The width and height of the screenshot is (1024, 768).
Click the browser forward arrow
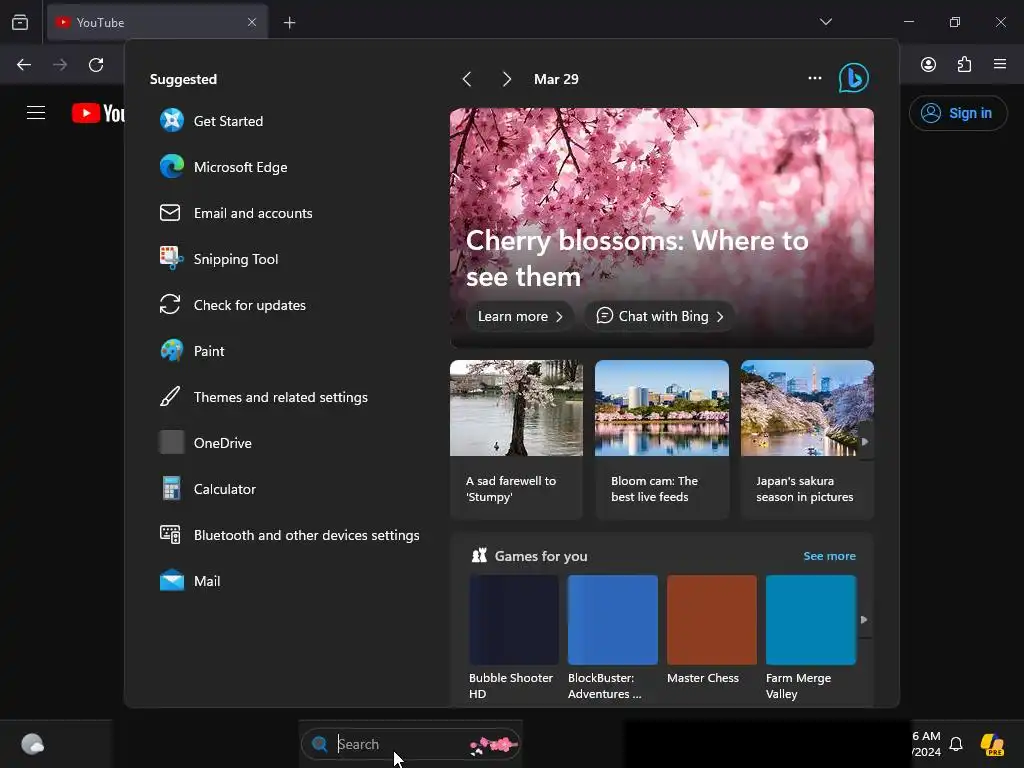pos(60,65)
